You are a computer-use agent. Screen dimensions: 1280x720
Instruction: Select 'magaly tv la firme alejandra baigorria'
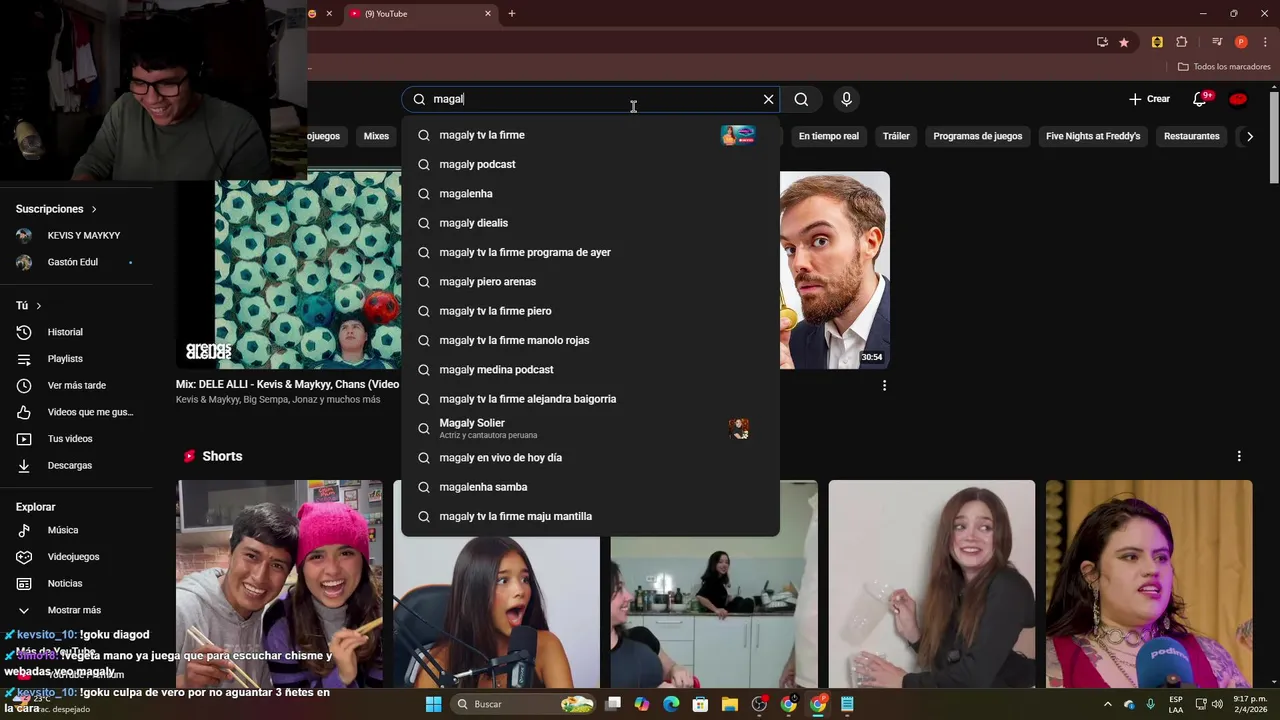click(x=590, y=399)
